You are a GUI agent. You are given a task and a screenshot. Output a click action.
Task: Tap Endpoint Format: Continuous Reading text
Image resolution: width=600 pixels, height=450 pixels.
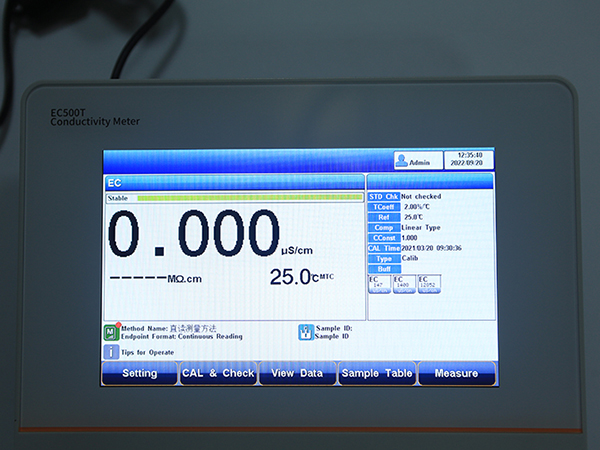pyautogui.click(x=182, y=337)
